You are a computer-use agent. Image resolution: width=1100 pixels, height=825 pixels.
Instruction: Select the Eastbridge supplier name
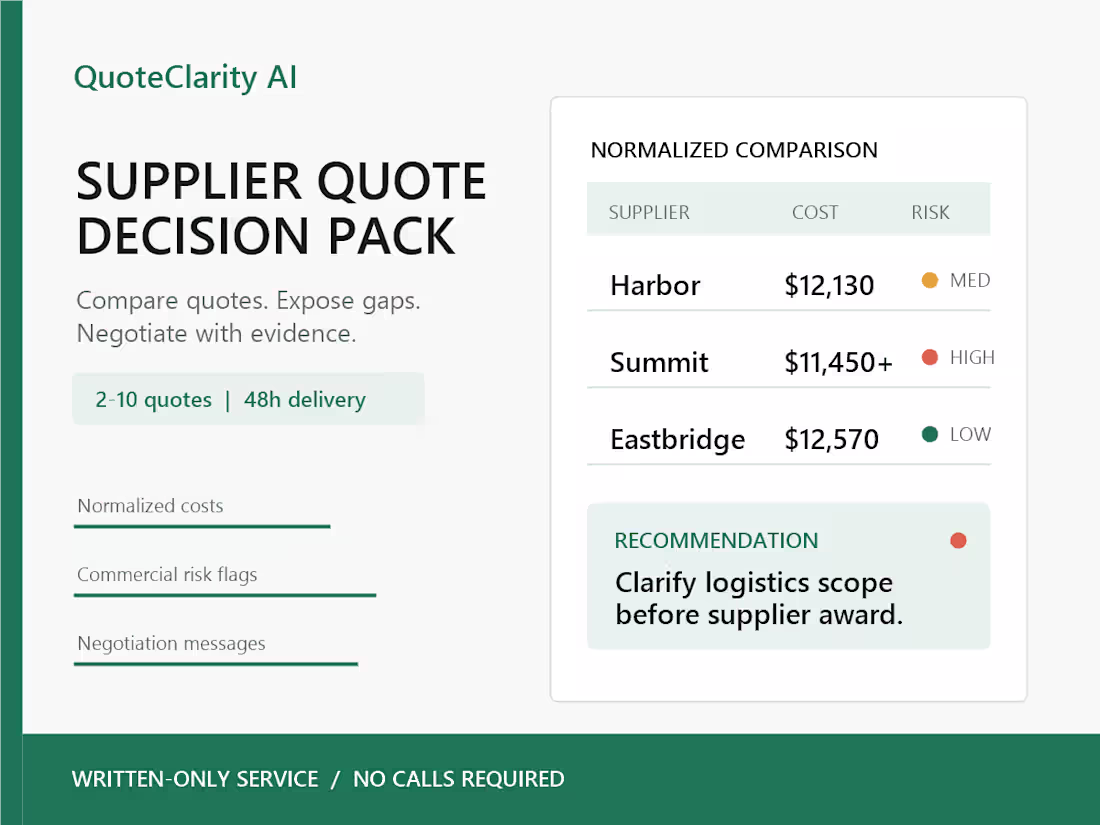(x=678, y=440)
